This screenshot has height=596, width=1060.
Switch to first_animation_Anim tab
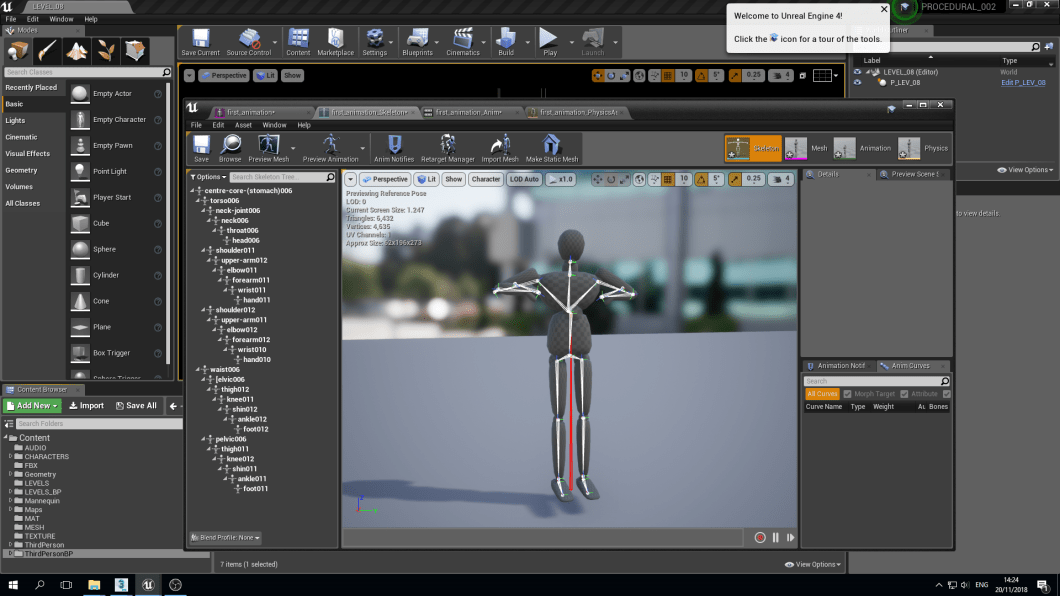[470, 112]
